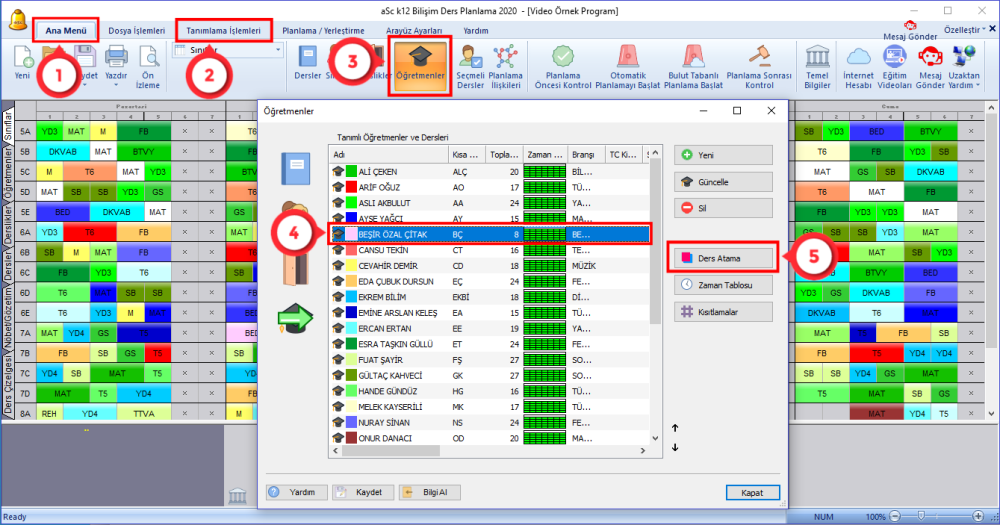Open the Öğretmenler side tab

[x=8, y=175]
